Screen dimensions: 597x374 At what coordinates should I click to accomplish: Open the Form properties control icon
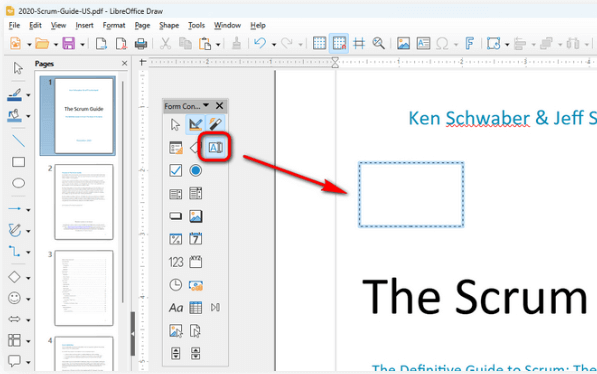[176, 147]
